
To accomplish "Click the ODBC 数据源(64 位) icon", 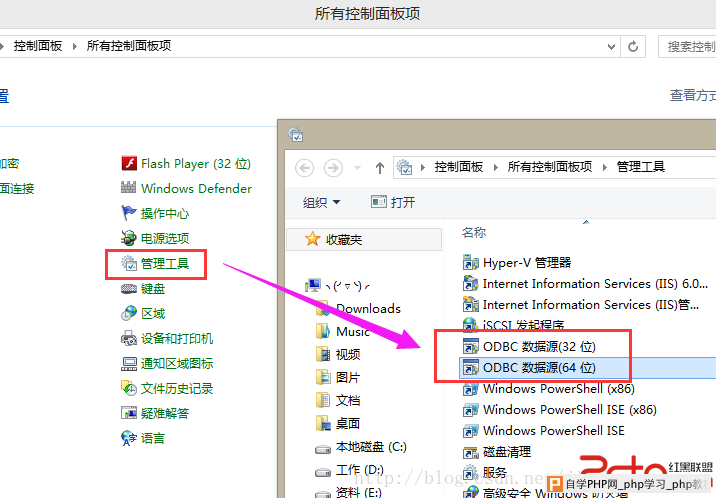I will (x=470, y=367).
